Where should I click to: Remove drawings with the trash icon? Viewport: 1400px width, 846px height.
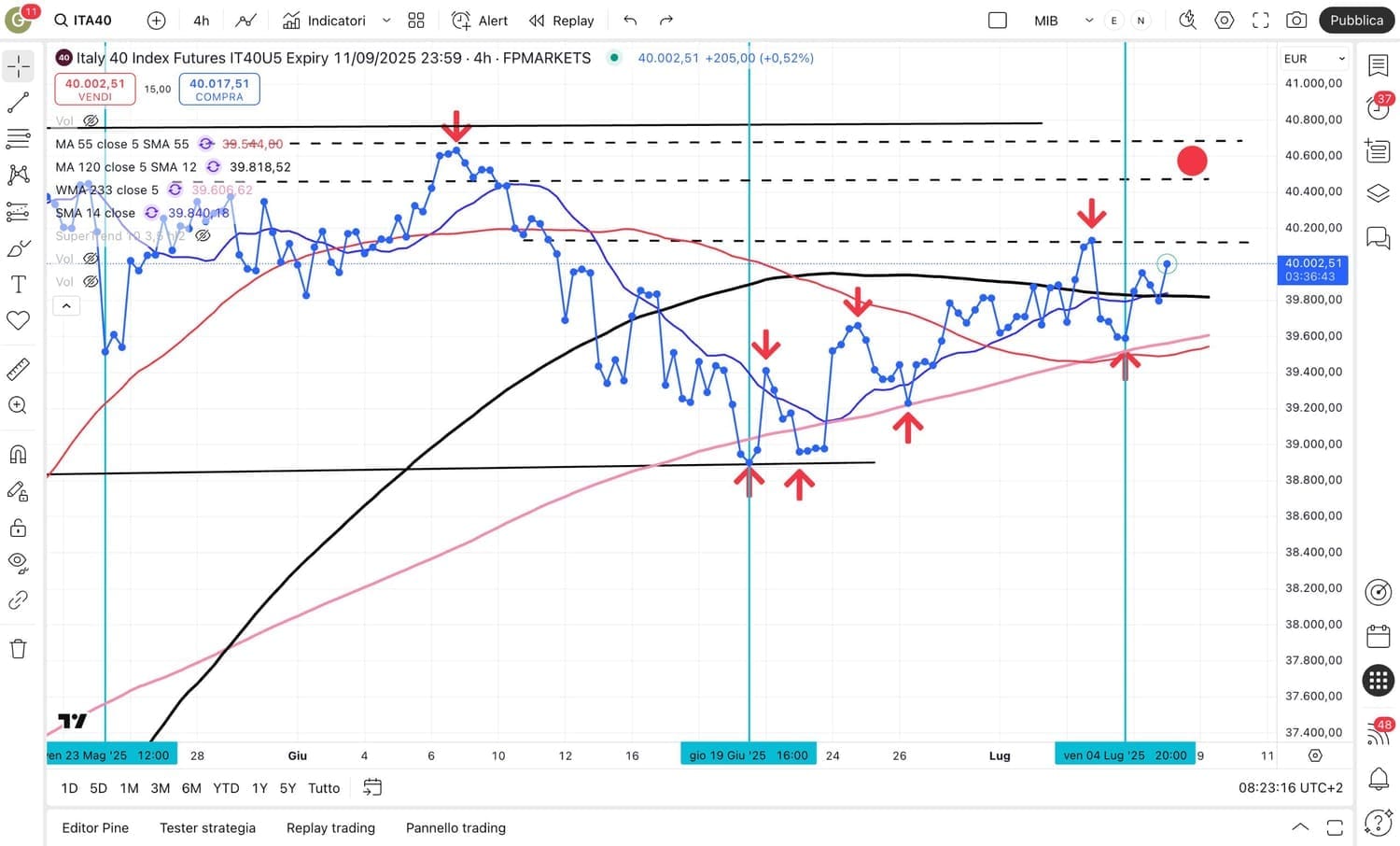[x=19, y=649]
